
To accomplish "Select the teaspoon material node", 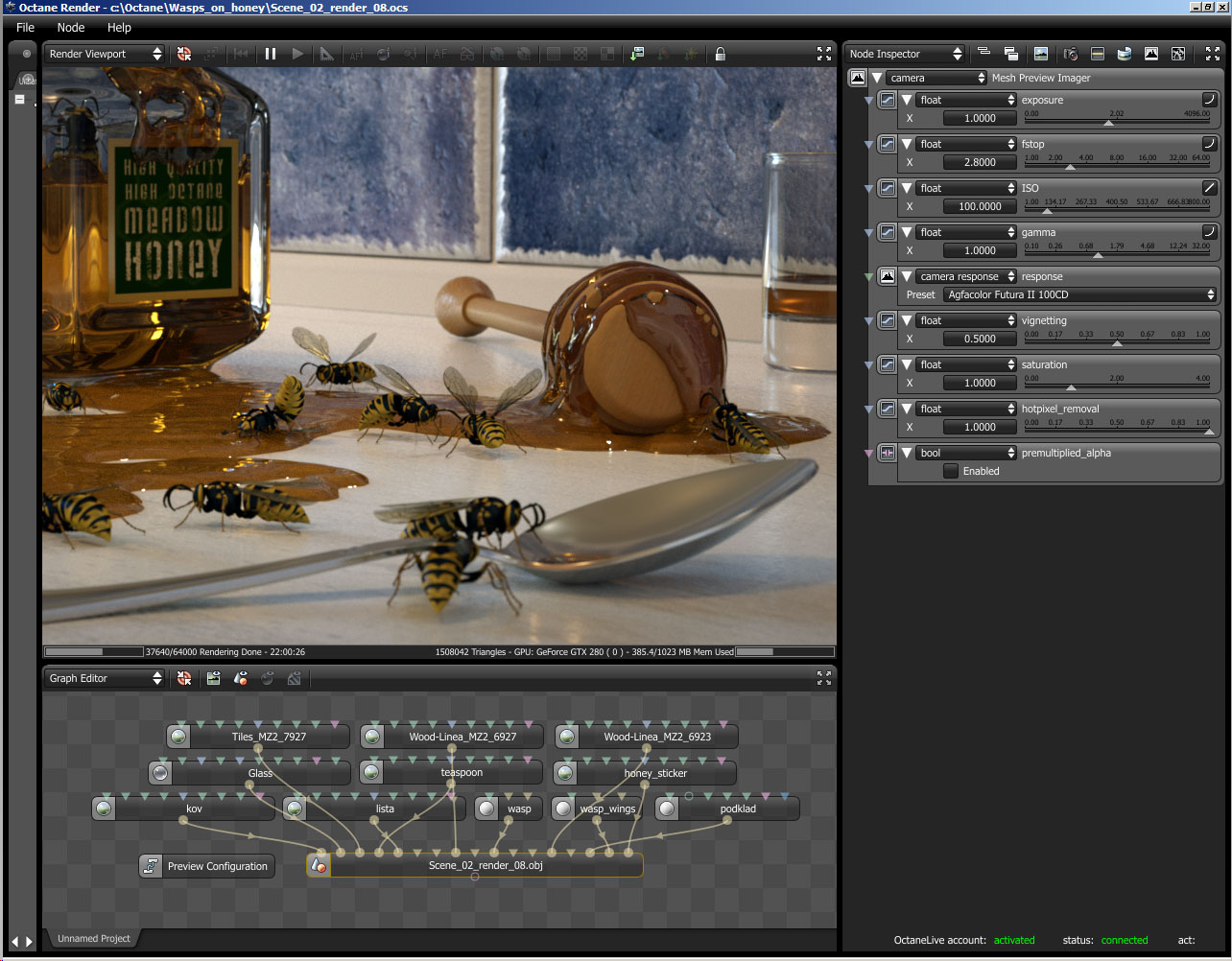I will [451, 772].
